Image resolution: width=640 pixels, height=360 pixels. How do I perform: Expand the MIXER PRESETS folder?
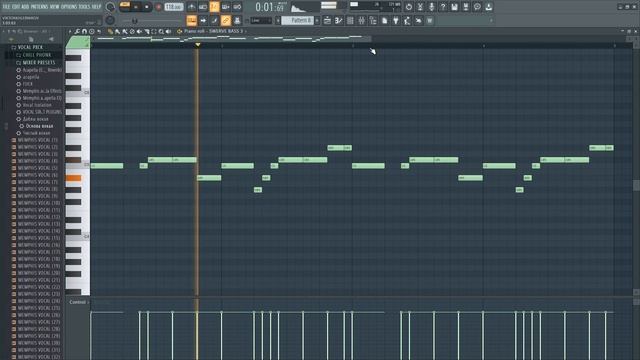pyautogui.click(x=39, y=62)
